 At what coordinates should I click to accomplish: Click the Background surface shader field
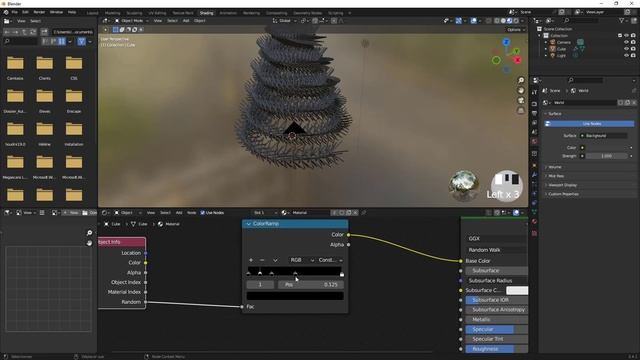coord(603,136)
